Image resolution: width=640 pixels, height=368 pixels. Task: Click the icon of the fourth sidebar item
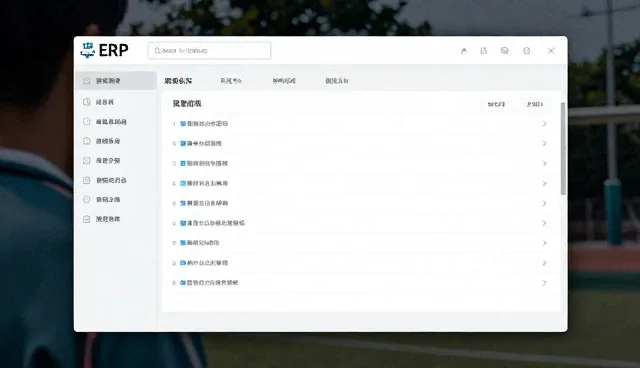tap(87, 141)
